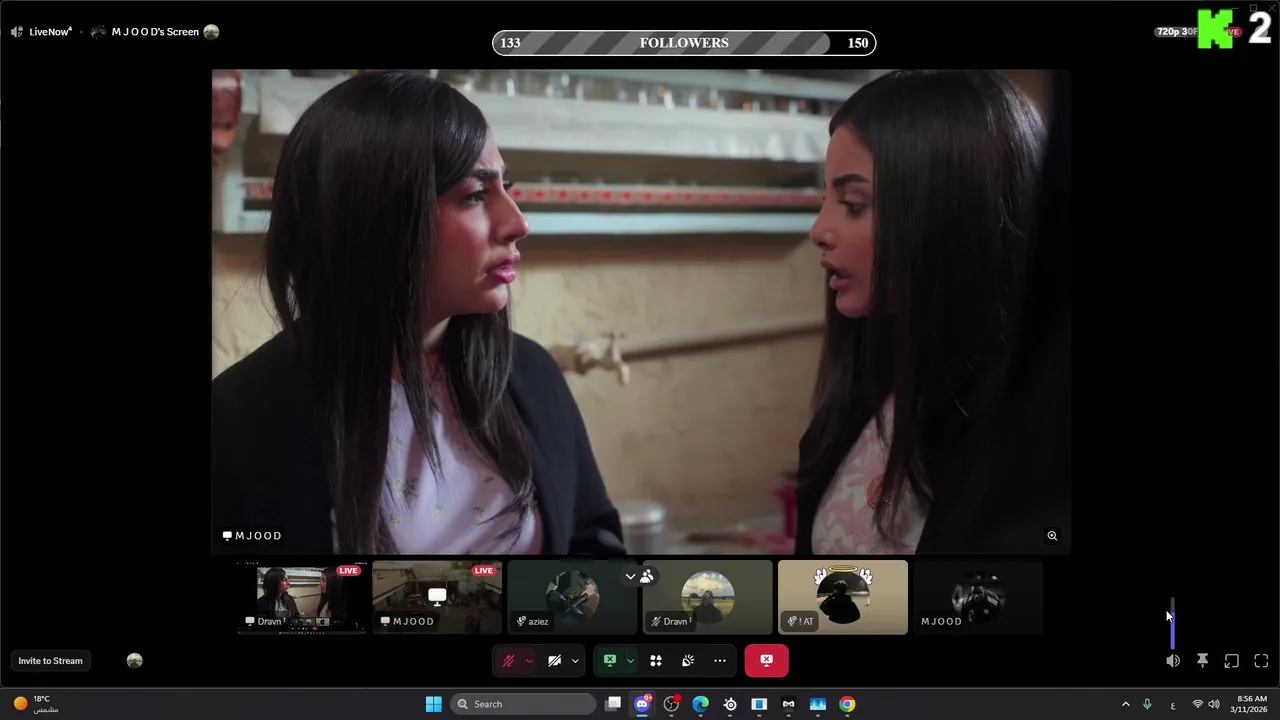Open OBS Studio from the taskbar
The width and height of the screenshot is (1280, 720).
click(672, 704)
